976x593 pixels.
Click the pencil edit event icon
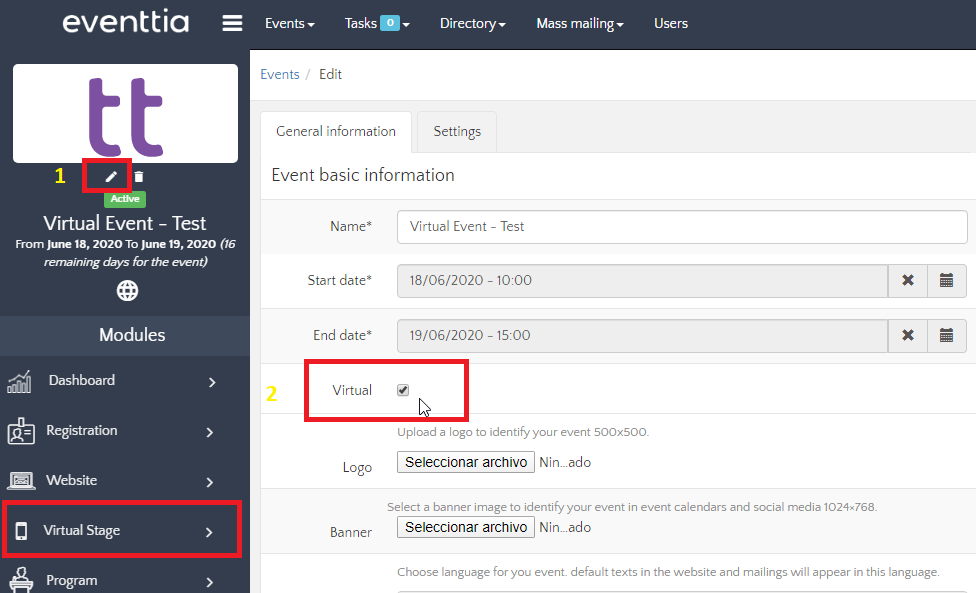(112, 177)
